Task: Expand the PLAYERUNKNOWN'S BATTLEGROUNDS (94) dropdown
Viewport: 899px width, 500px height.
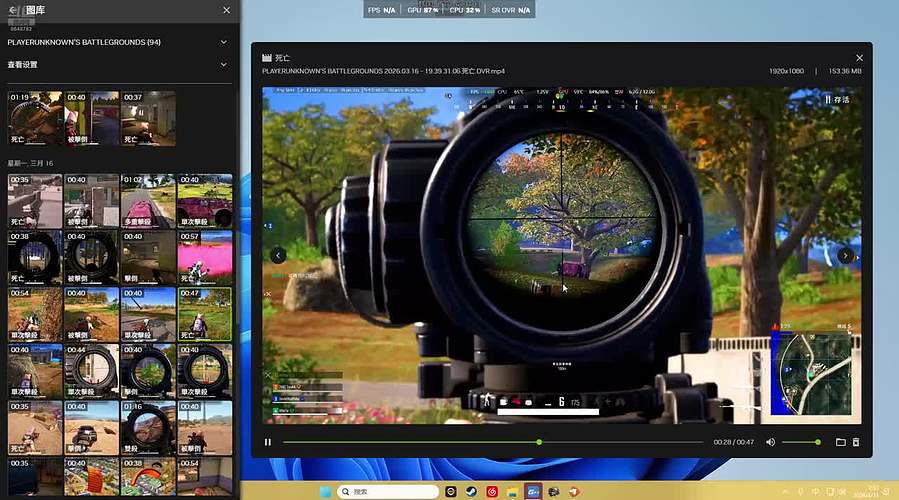Action: (x=223, y=42)
